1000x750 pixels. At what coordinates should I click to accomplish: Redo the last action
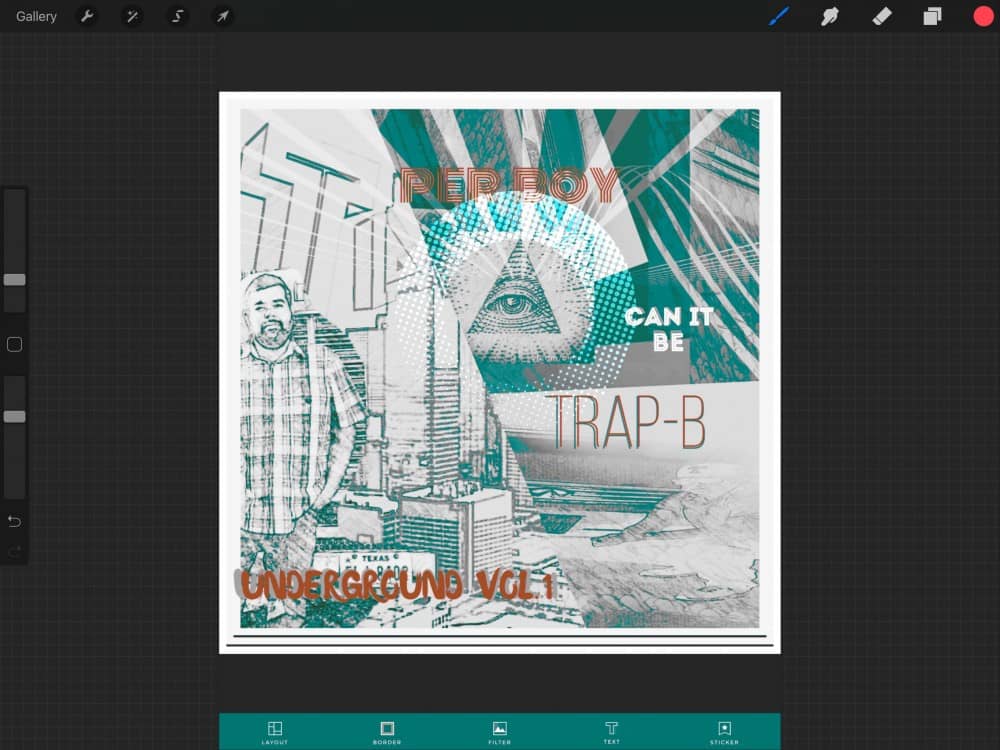pos(15,551)
